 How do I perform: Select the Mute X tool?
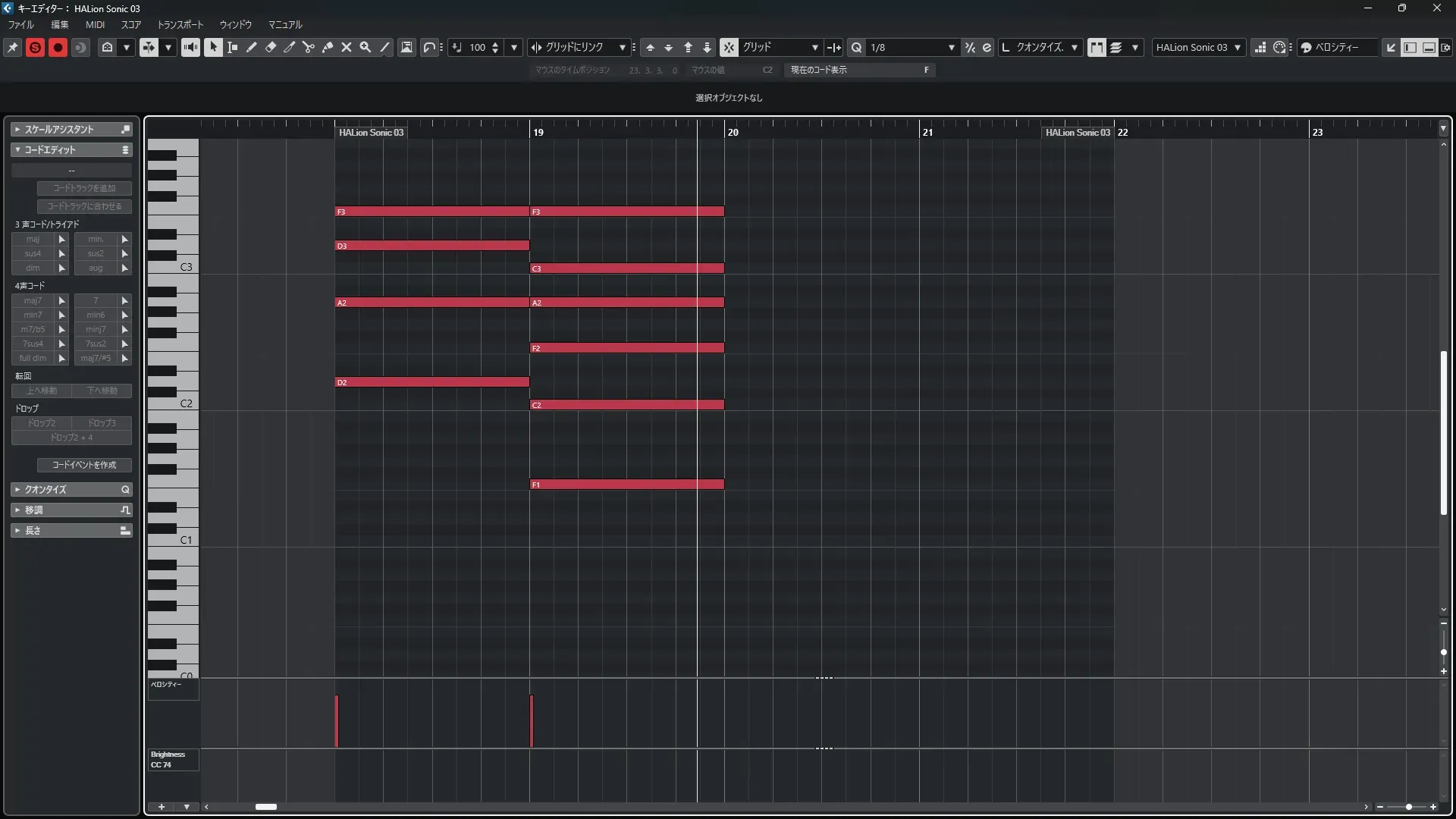pos(347,47)
